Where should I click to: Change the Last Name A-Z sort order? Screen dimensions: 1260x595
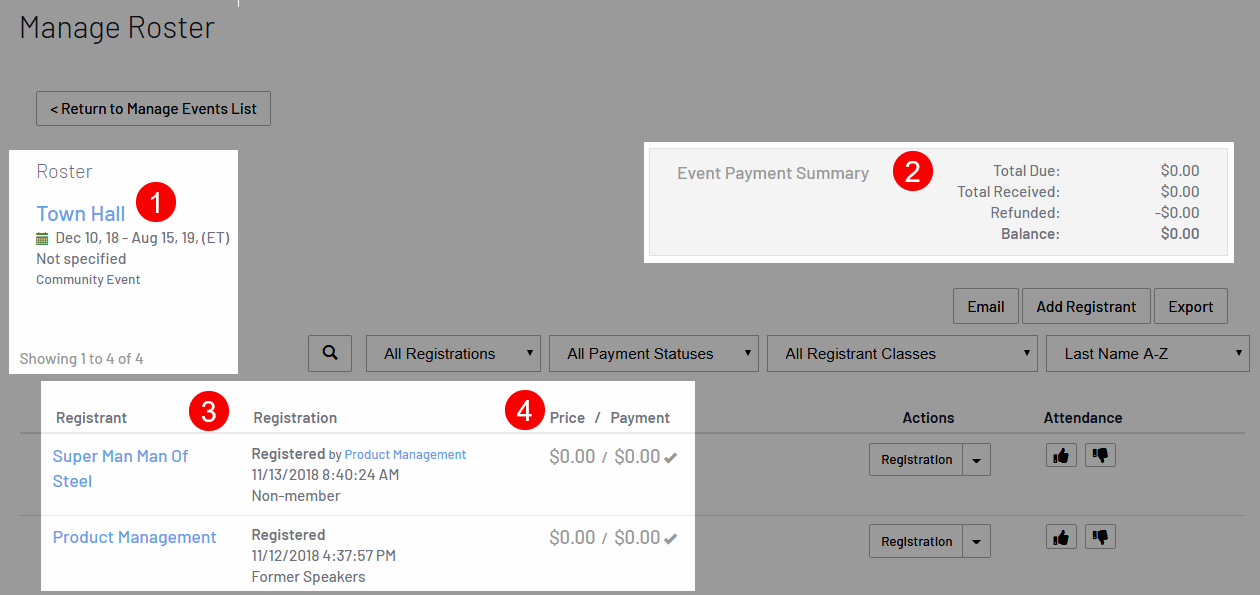pyautogui.click(x=1147, y=354)
